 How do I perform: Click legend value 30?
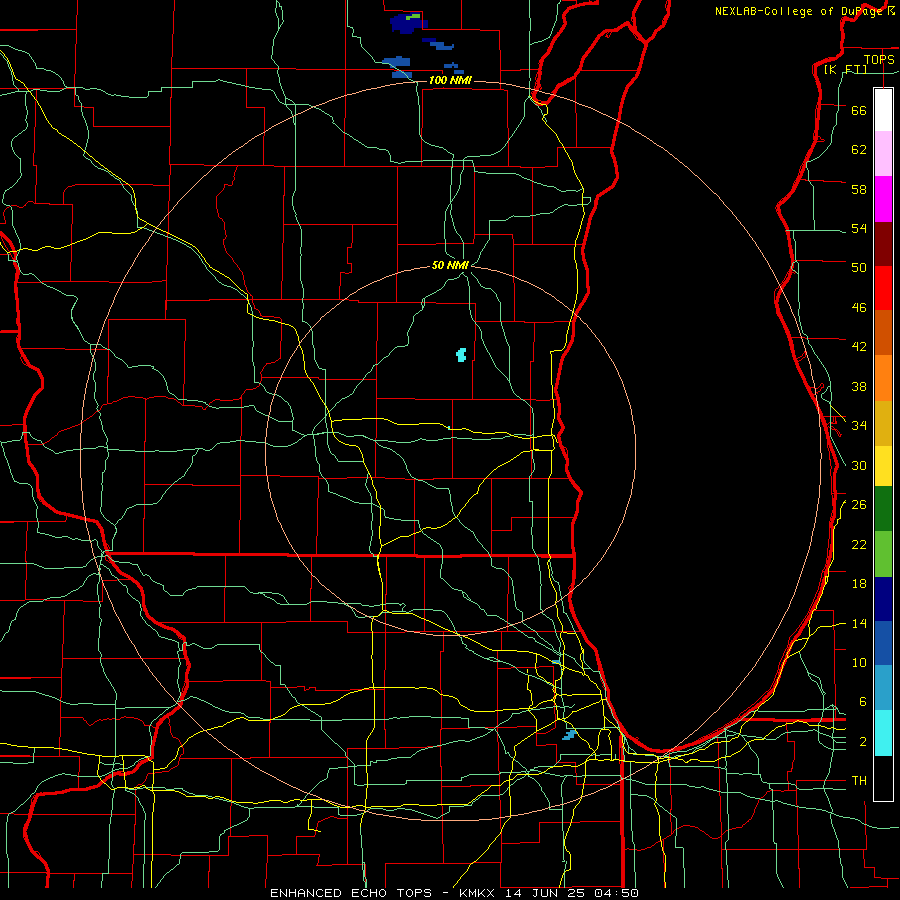click(x=859, y=465)
